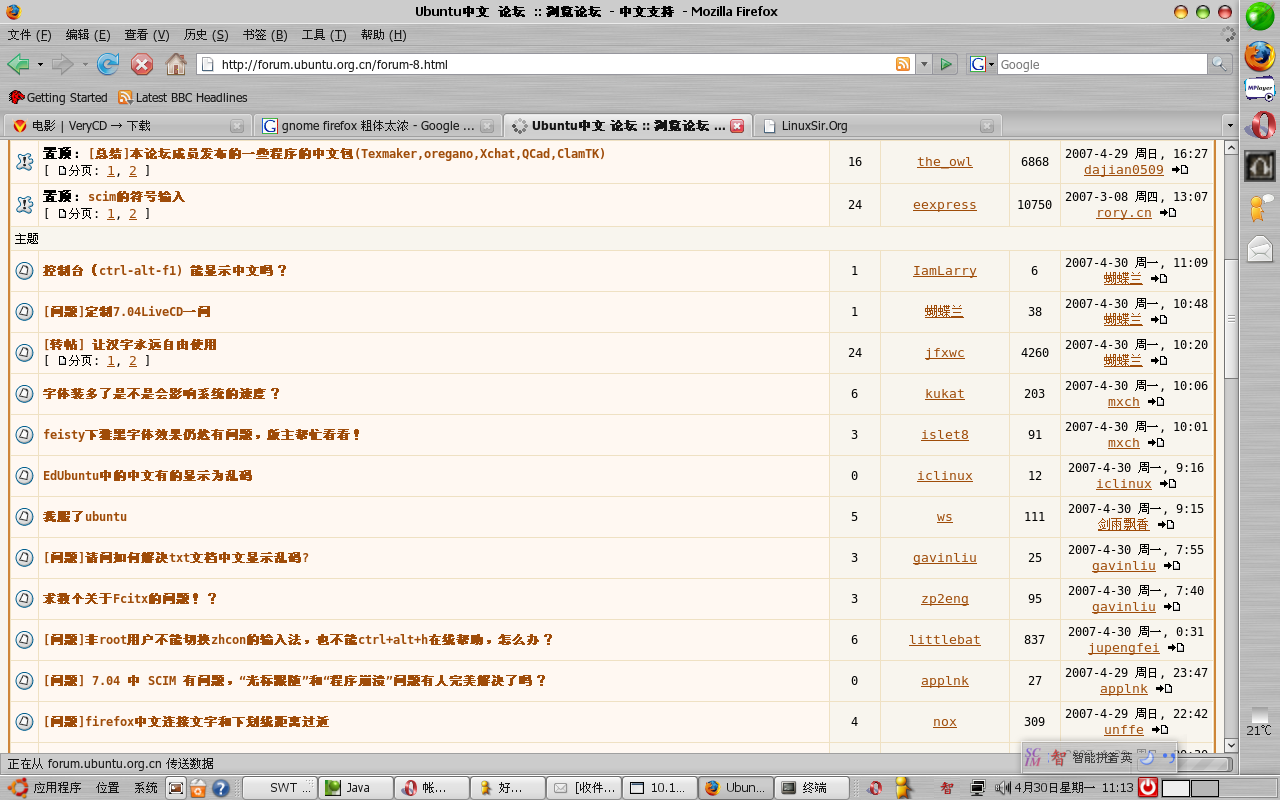
Task: Open the Back history dropdown arrow
Action: tap(40, 64)
